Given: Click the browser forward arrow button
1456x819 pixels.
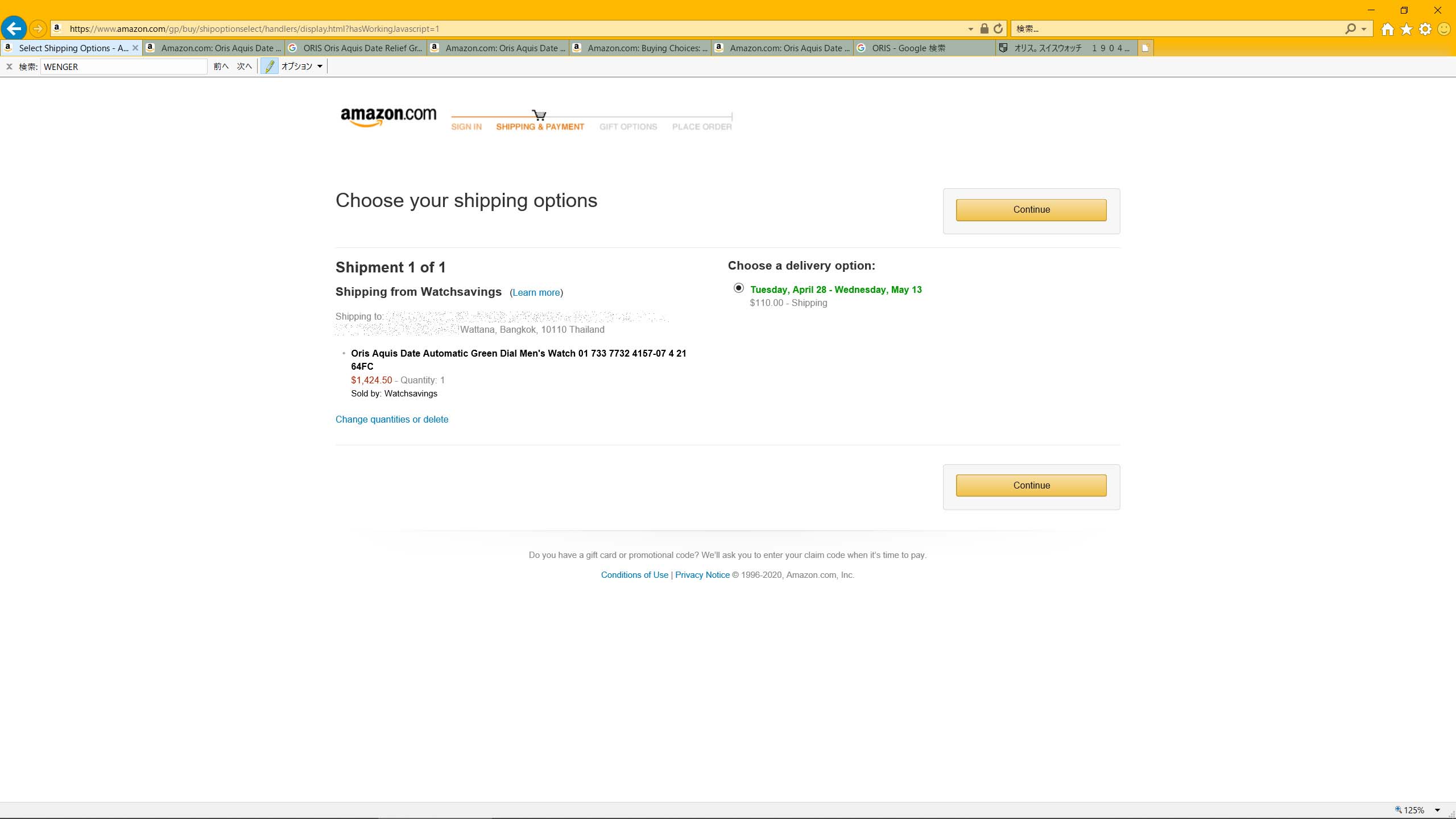Looking at the screenshot, I should 38,28.
